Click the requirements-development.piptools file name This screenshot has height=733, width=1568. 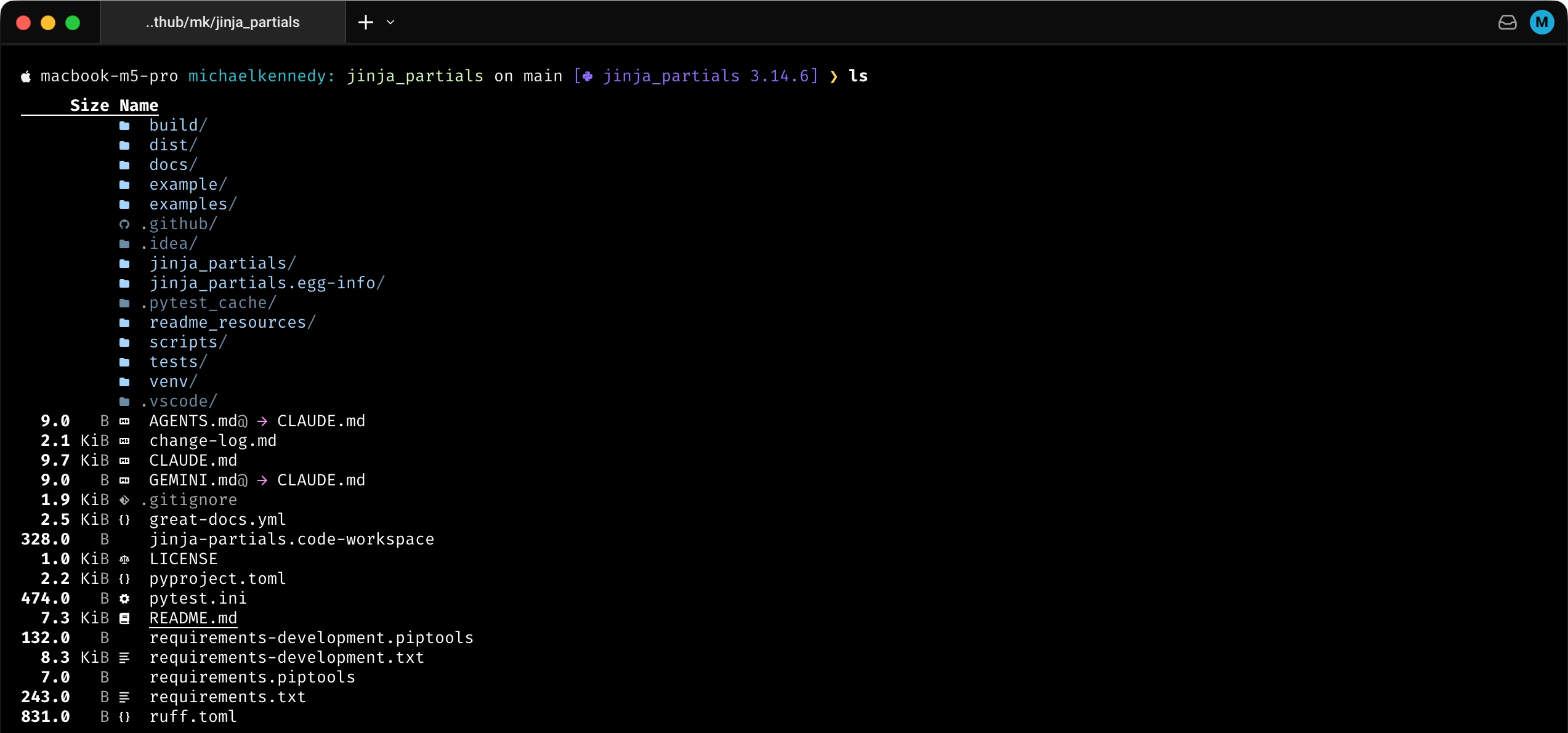(312, 638)
